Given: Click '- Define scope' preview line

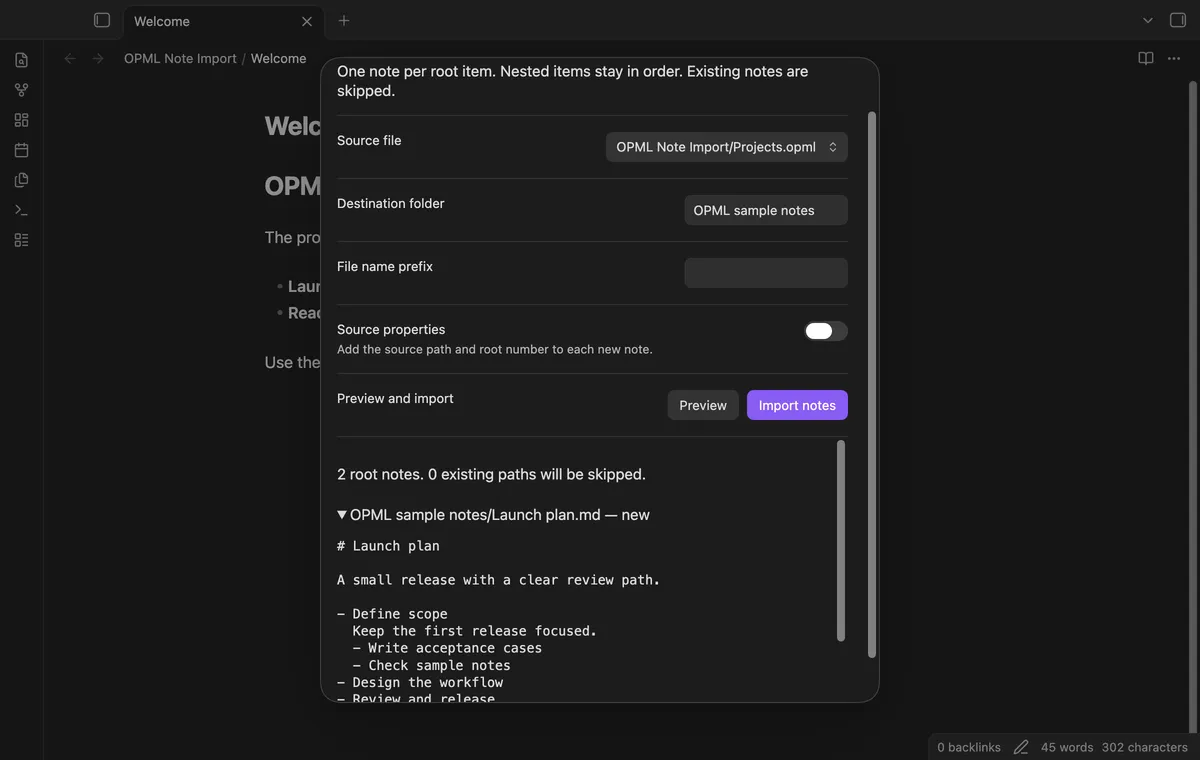Looking at the screenshot, I should coord(392,614).
